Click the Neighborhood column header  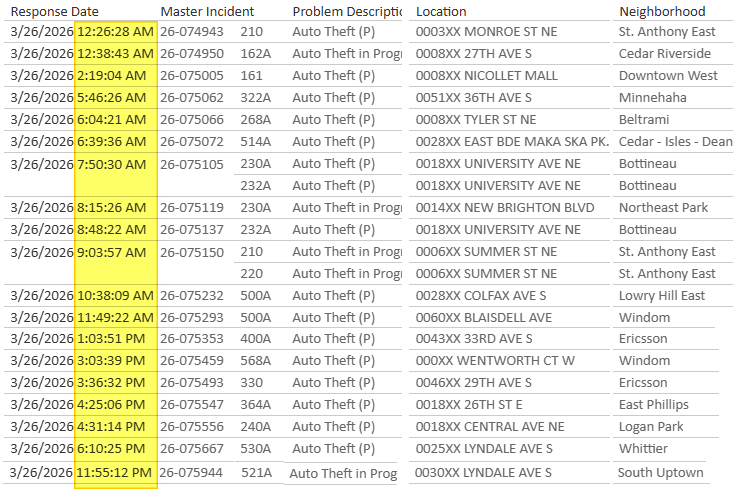pos(662,11)
